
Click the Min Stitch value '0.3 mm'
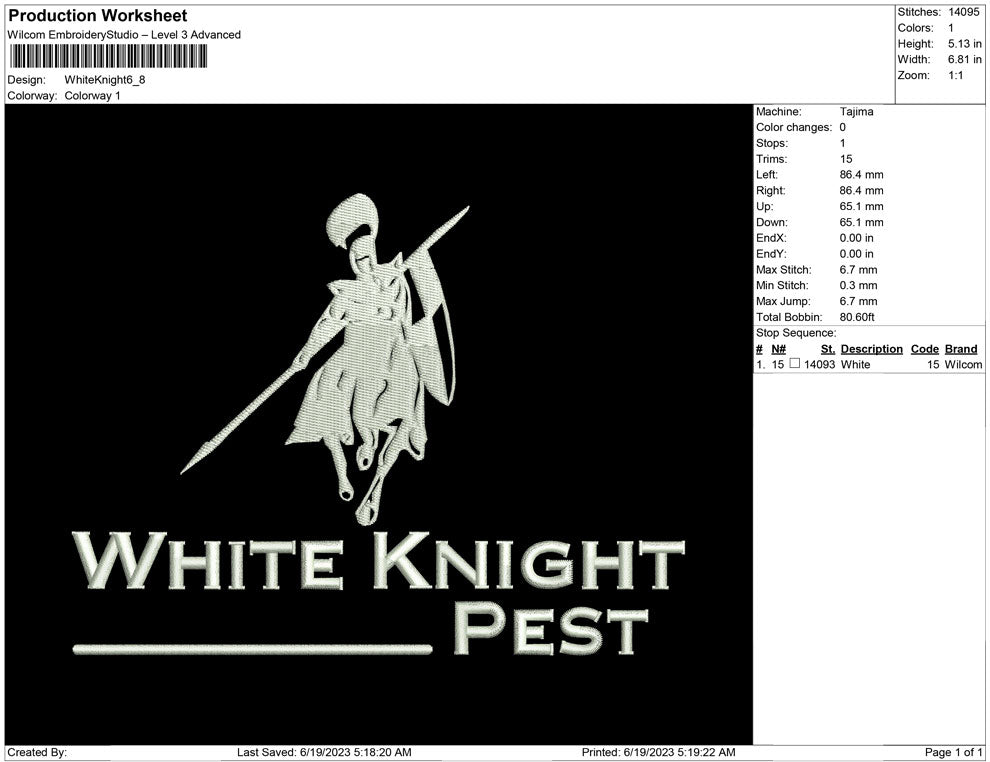click(858, 285)
